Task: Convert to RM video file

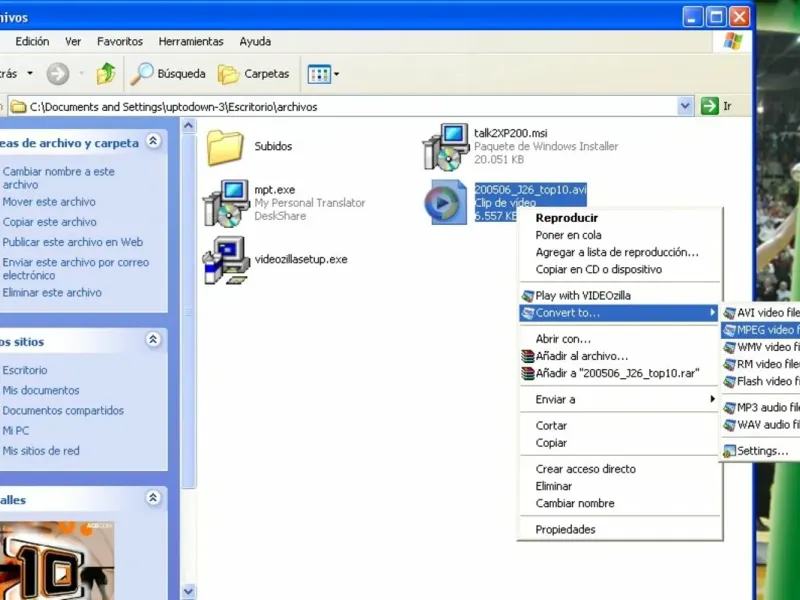Action: pos(761,364)
